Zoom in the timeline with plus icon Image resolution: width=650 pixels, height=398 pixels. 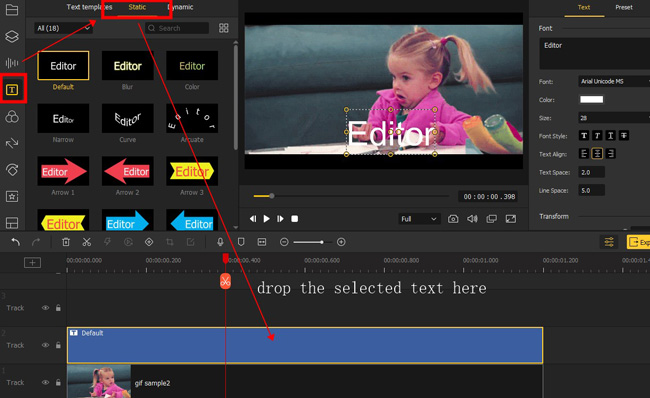[x=341, y=242]
